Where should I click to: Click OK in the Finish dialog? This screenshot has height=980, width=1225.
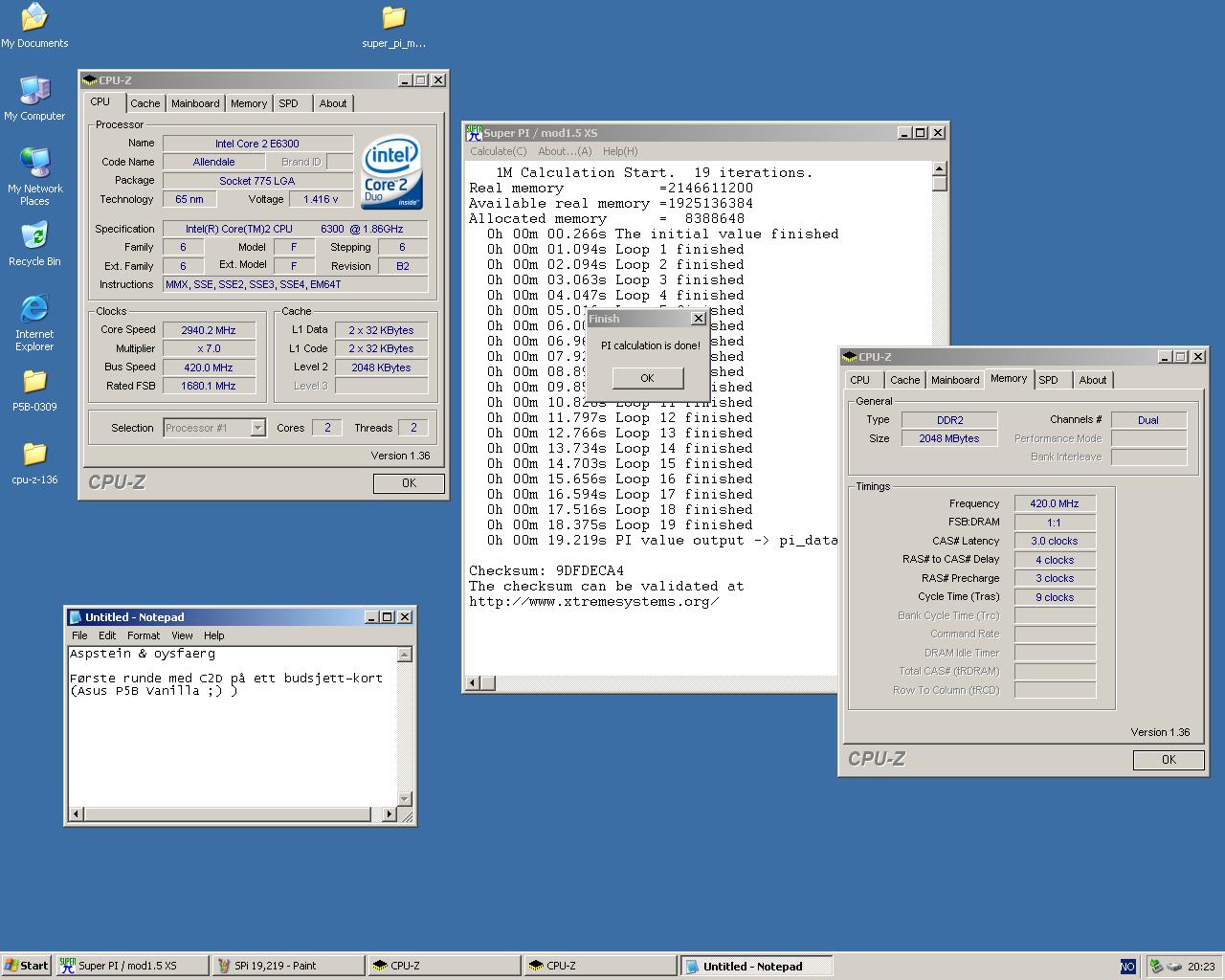tap(647, 378)
